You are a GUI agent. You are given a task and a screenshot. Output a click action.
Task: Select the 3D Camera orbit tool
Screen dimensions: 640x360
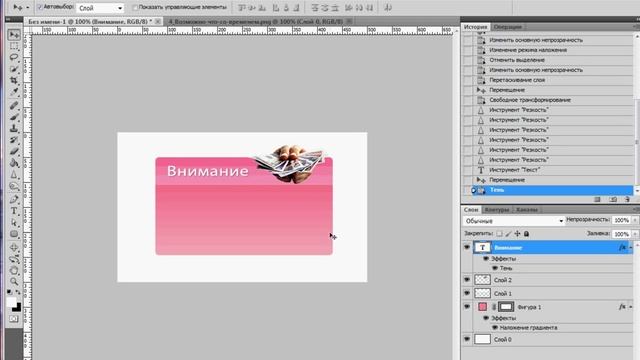coord(14,259)
